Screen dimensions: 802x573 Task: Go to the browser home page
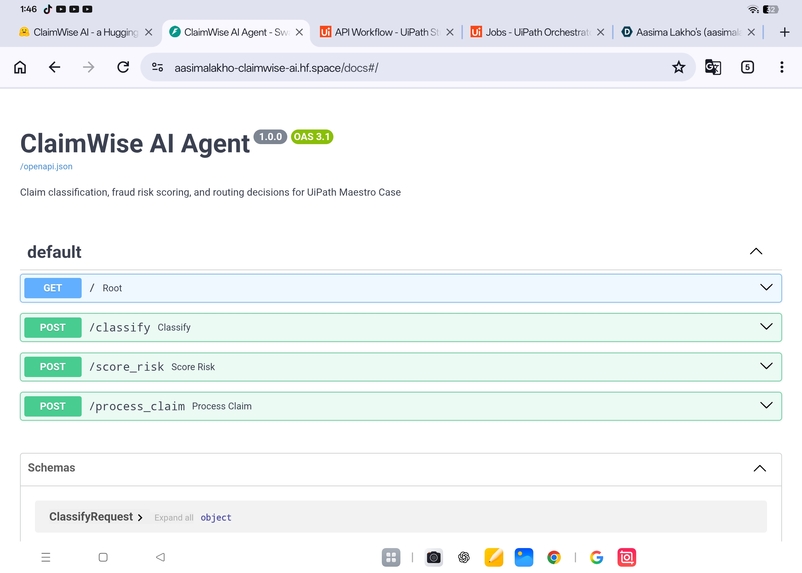[x=20, y=67]
